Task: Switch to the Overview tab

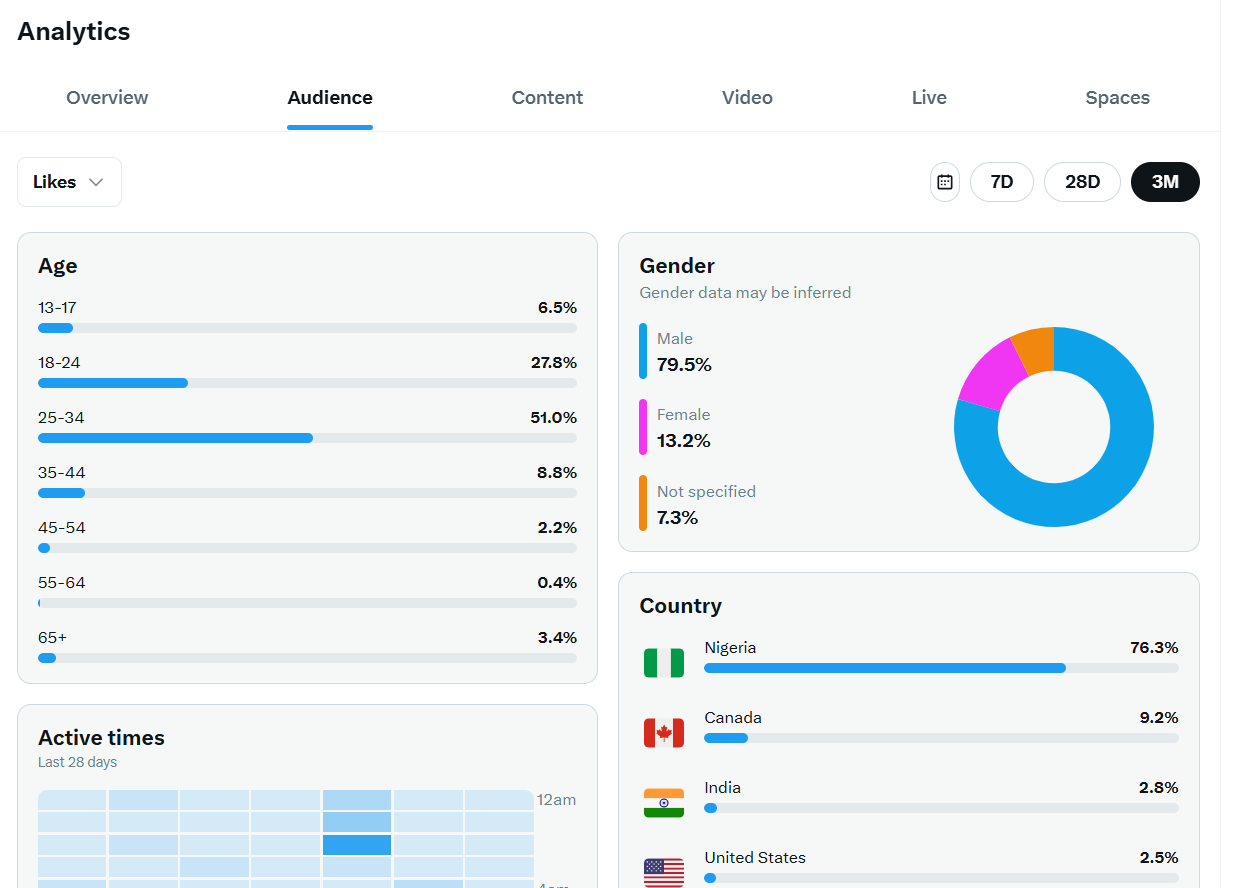Action: click(107, 98)
